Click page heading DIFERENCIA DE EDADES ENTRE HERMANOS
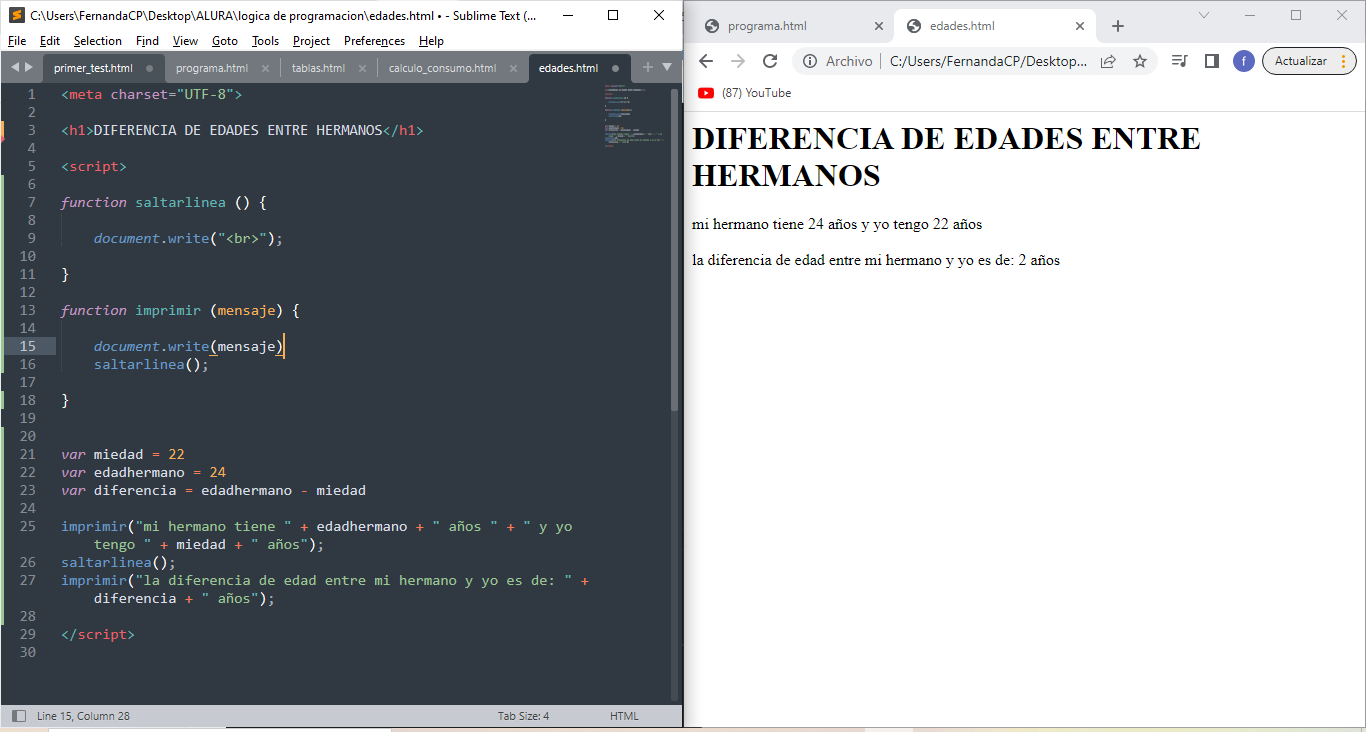This screenshot has height=732, width=1366. [946, 157]
